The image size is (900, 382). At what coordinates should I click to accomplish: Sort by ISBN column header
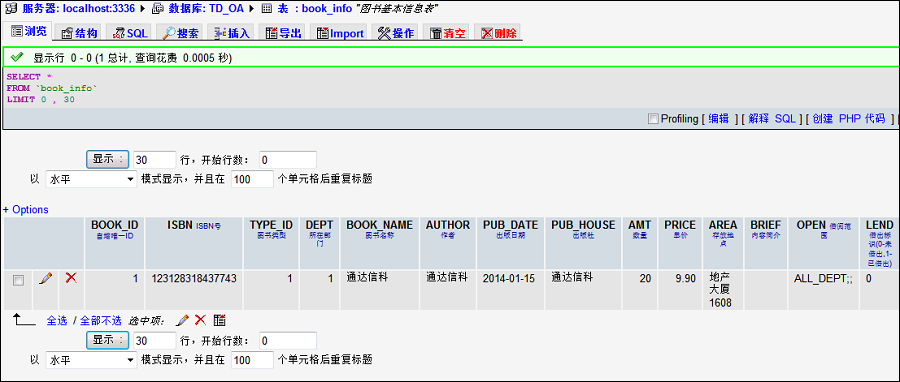coord(180,225)
